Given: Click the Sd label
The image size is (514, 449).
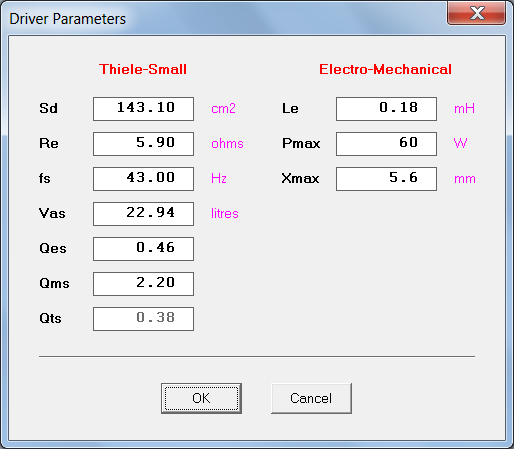Looking at the screenshot, I should 48,108.
